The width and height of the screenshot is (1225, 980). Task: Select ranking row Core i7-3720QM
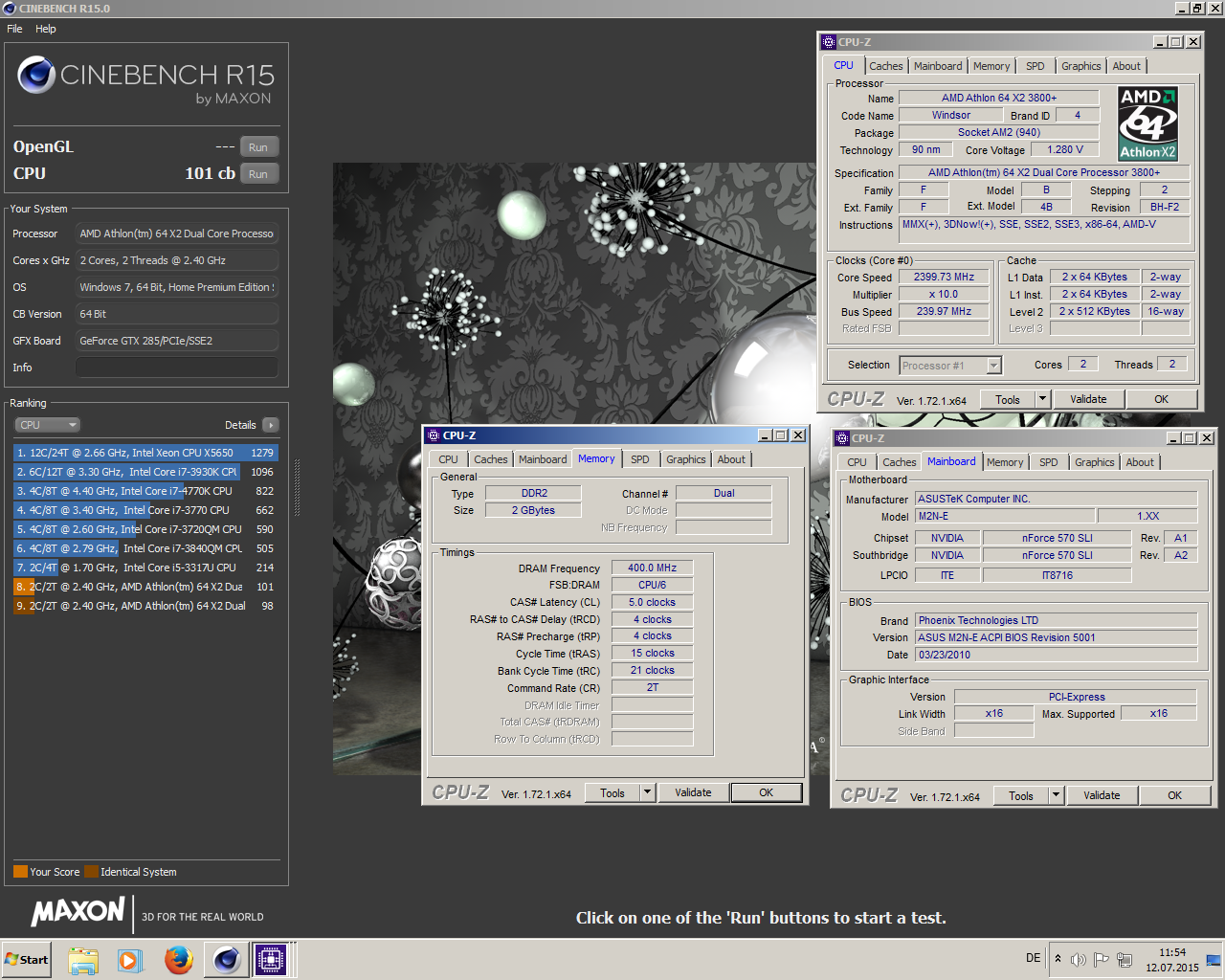pyautogui.click(x=145, y=529)
